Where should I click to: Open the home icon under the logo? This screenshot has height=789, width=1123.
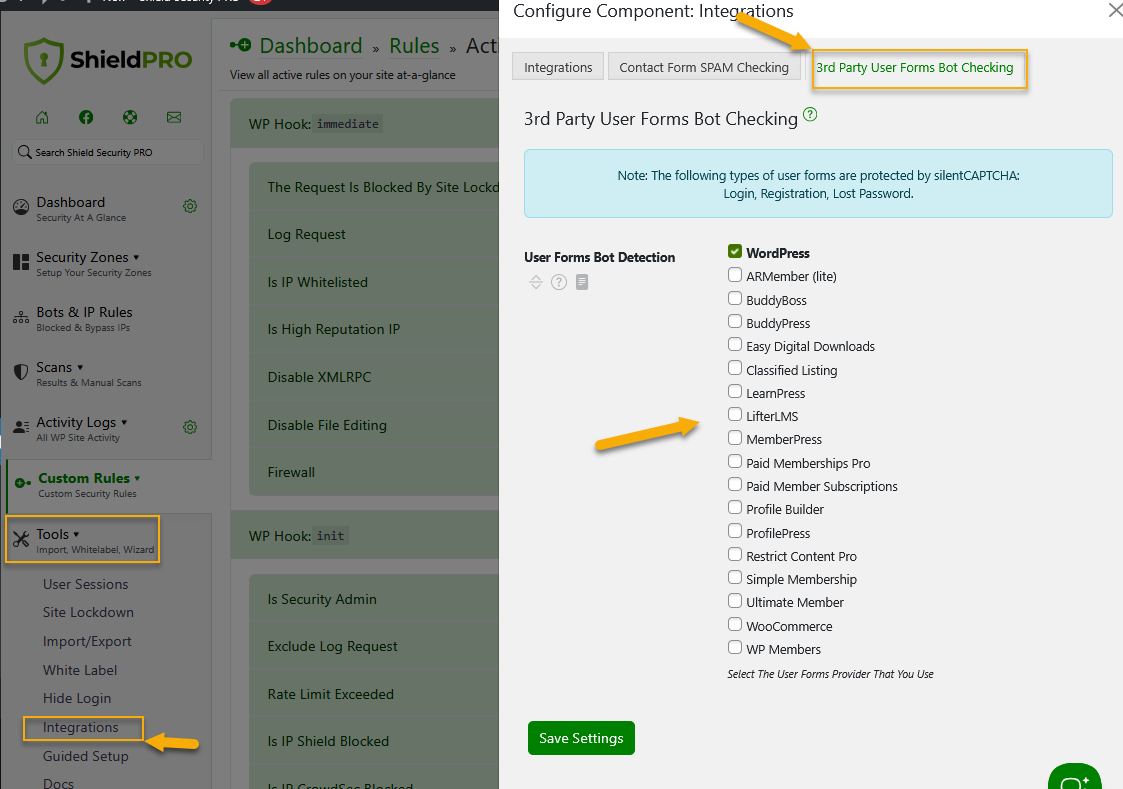point(42,117)
